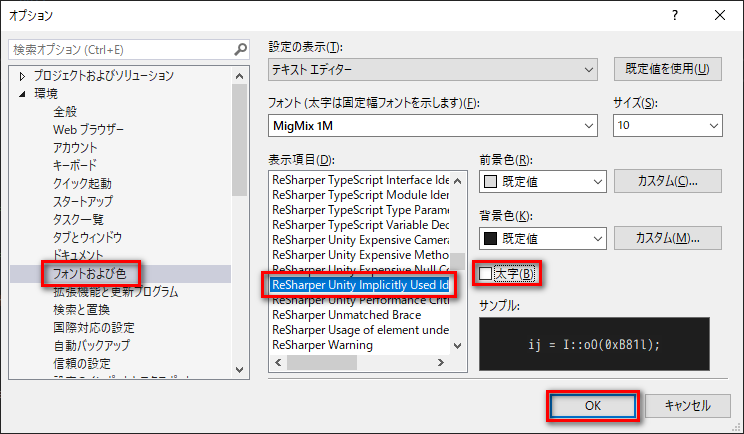Click tree scrollbar down arrow
Screen dimensions: 744x434
point(240,370)
